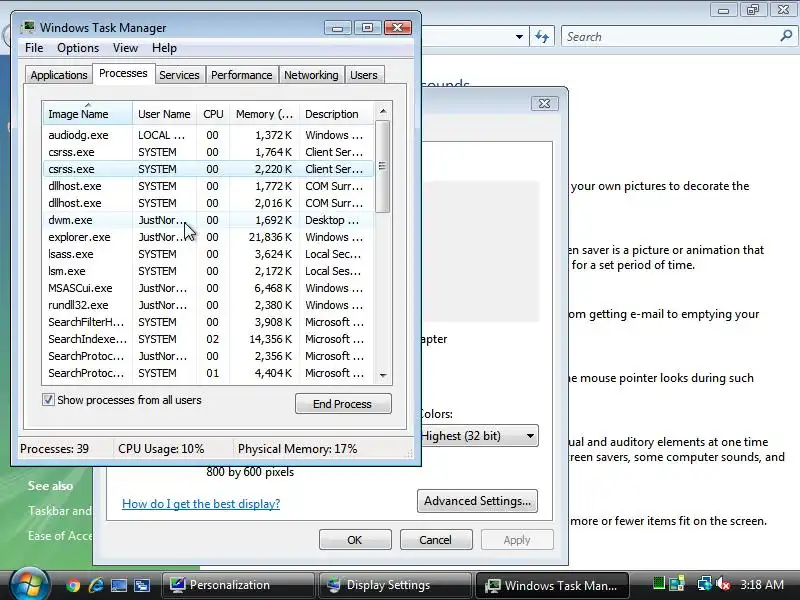The height and width of the screenshot is (600, 800).
Task: Close the Display Settings dialog
Action: pos(544,104)
